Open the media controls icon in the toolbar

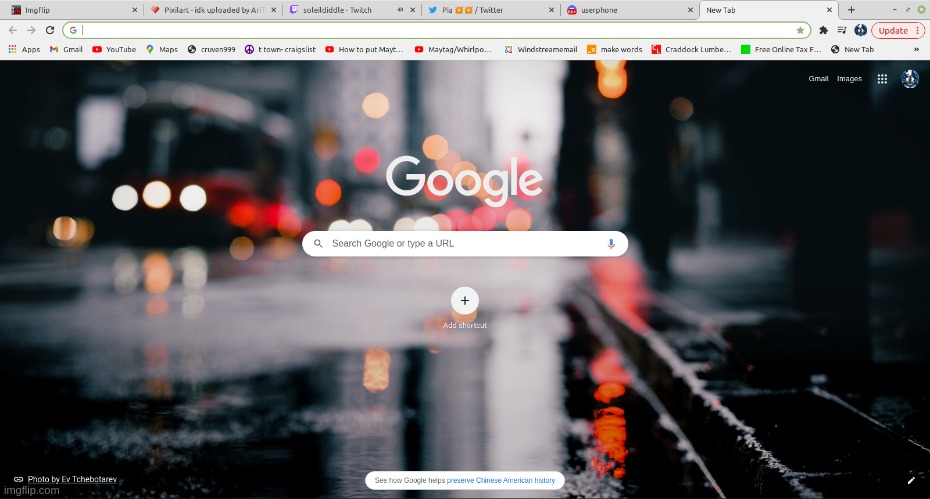point(842,30)
